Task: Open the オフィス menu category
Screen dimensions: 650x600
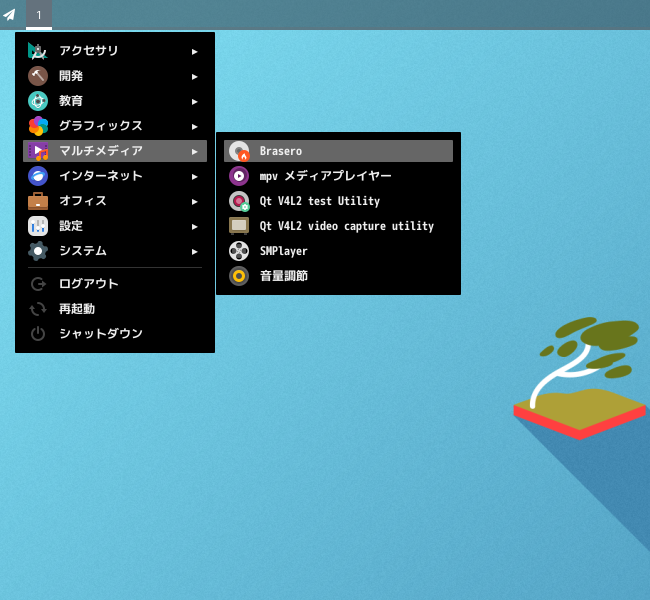Action: point(82,201)
